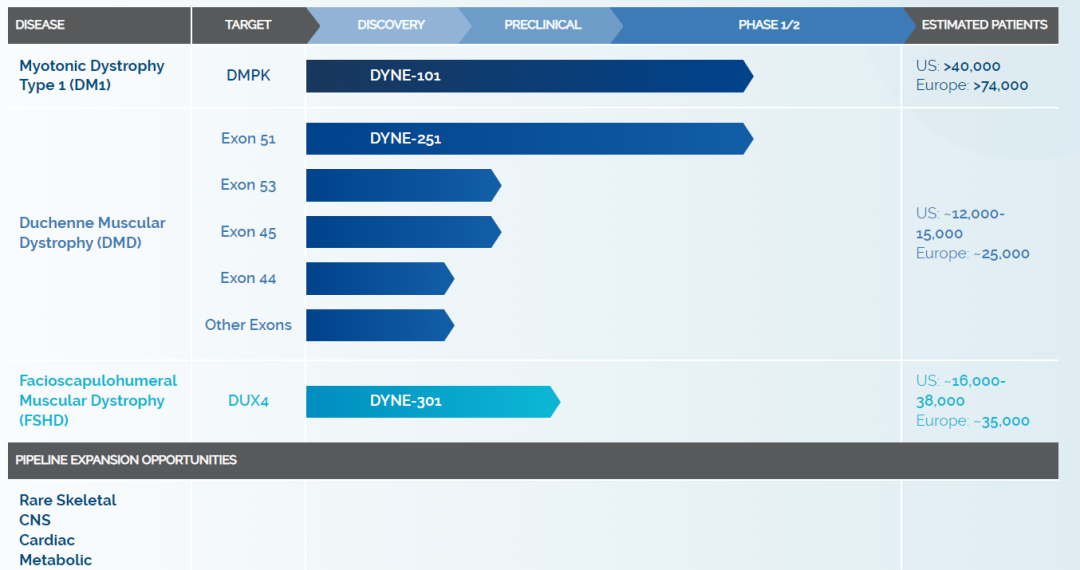Open the Myotonic Dystrophy Type 1 (DM1) label
1080x570 pixels.
pos(92,75)
